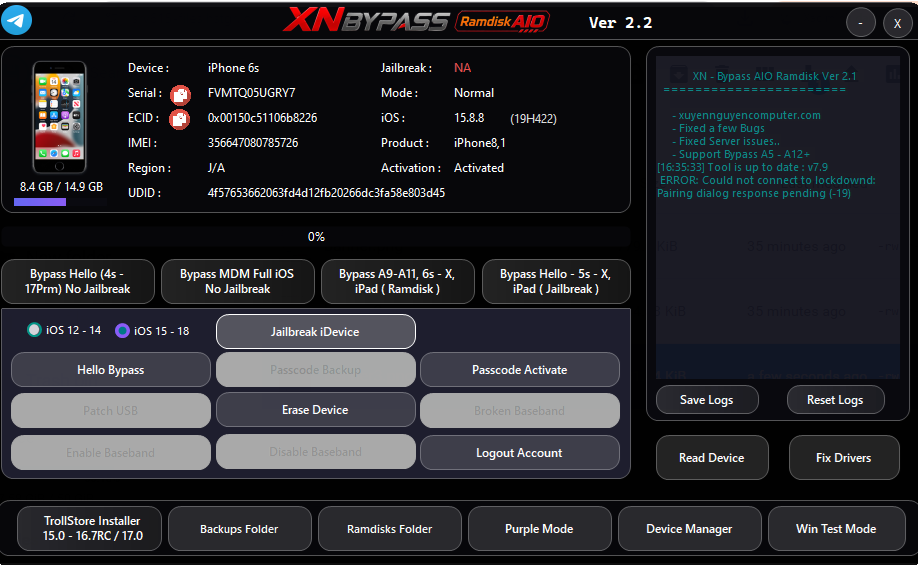Screen dimensions: 918x565
Task: Open the Telegram channel icon
Action: pyautogui.click(x=16, y=20)
